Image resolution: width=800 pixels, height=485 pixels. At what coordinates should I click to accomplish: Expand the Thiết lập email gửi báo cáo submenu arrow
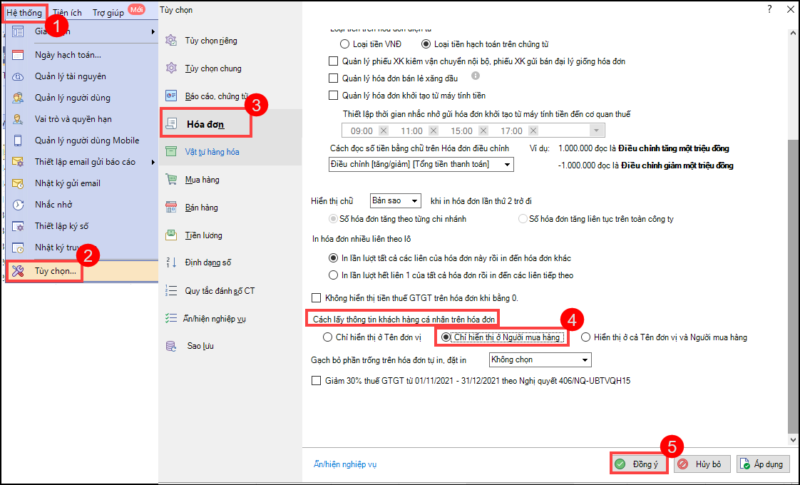153,162
